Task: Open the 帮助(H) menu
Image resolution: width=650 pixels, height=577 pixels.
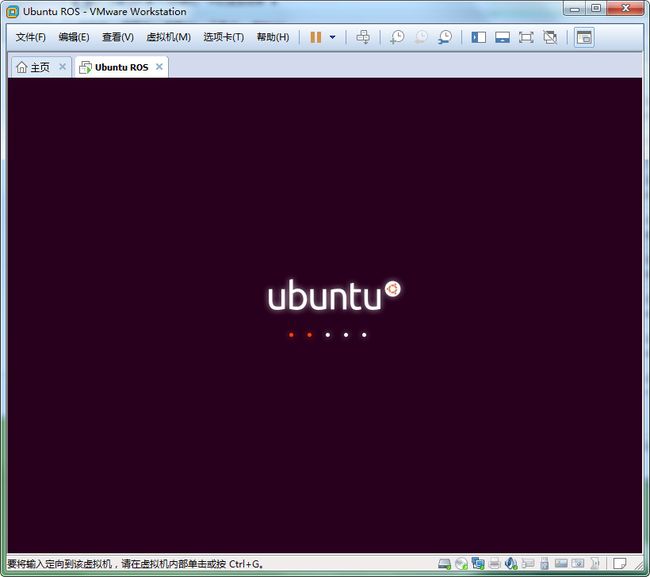Action: coord(273,37)
